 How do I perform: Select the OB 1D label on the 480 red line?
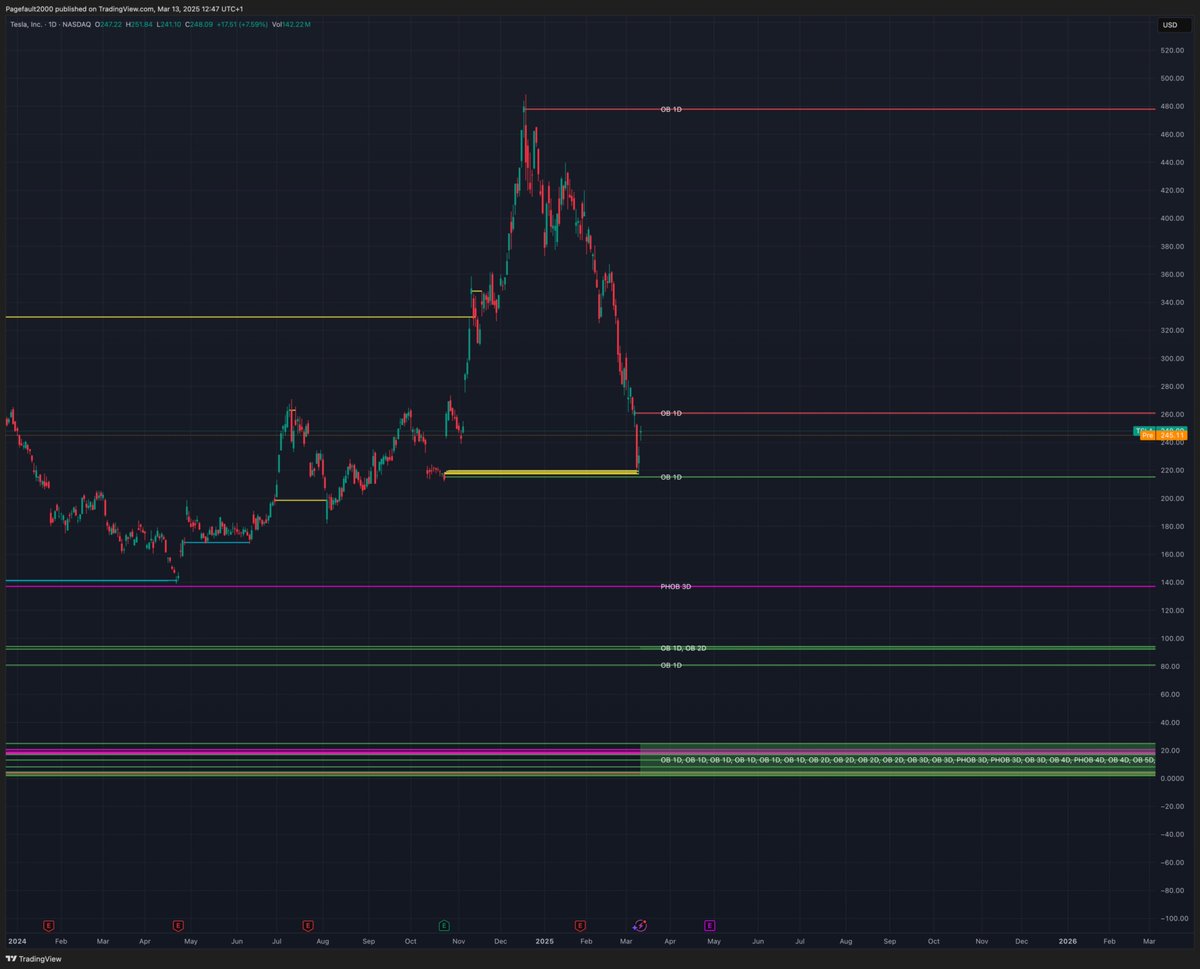click(671, 109)
